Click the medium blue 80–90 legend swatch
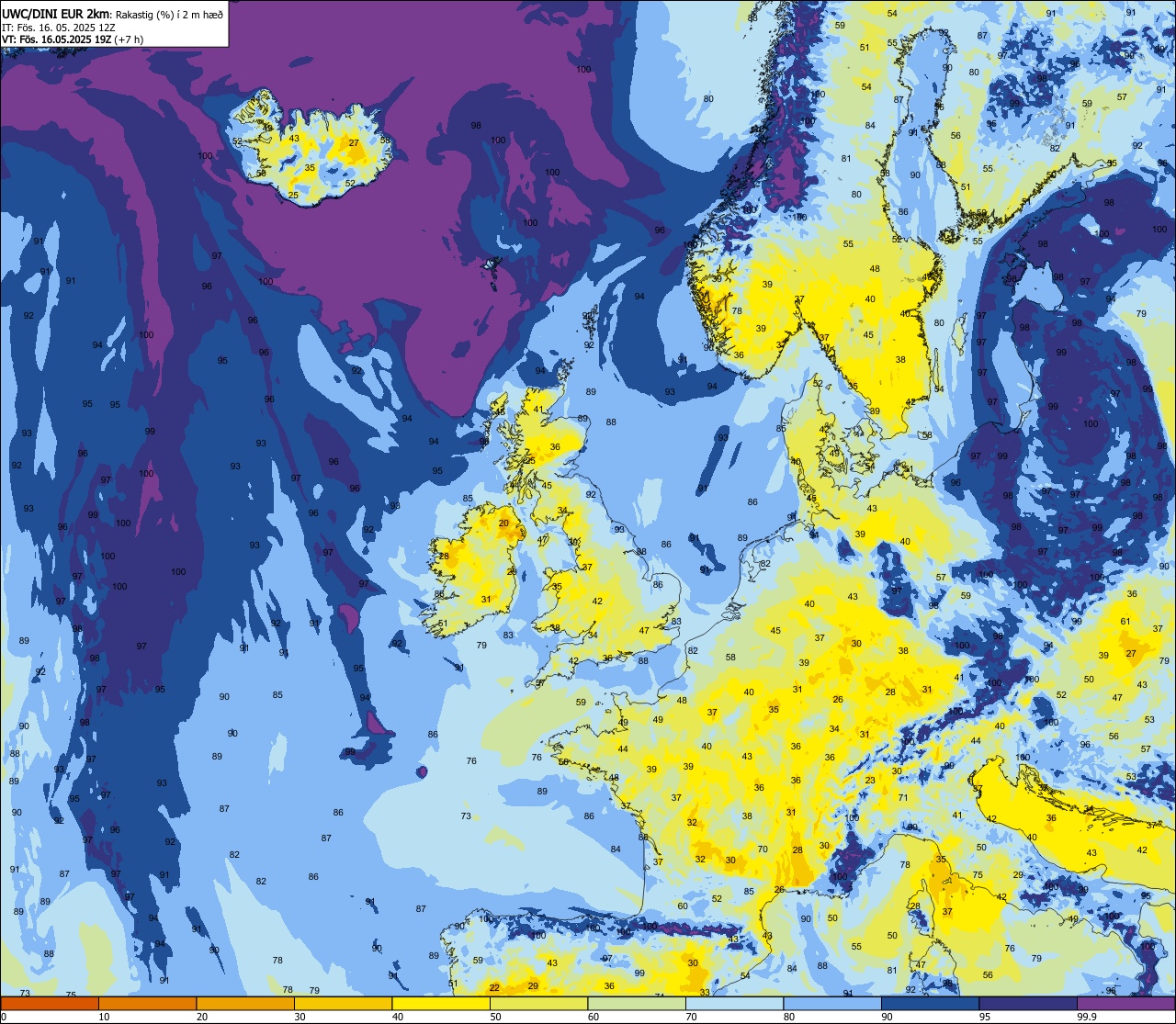This screenshot has width=1176, height=1024. (832, 1003)
